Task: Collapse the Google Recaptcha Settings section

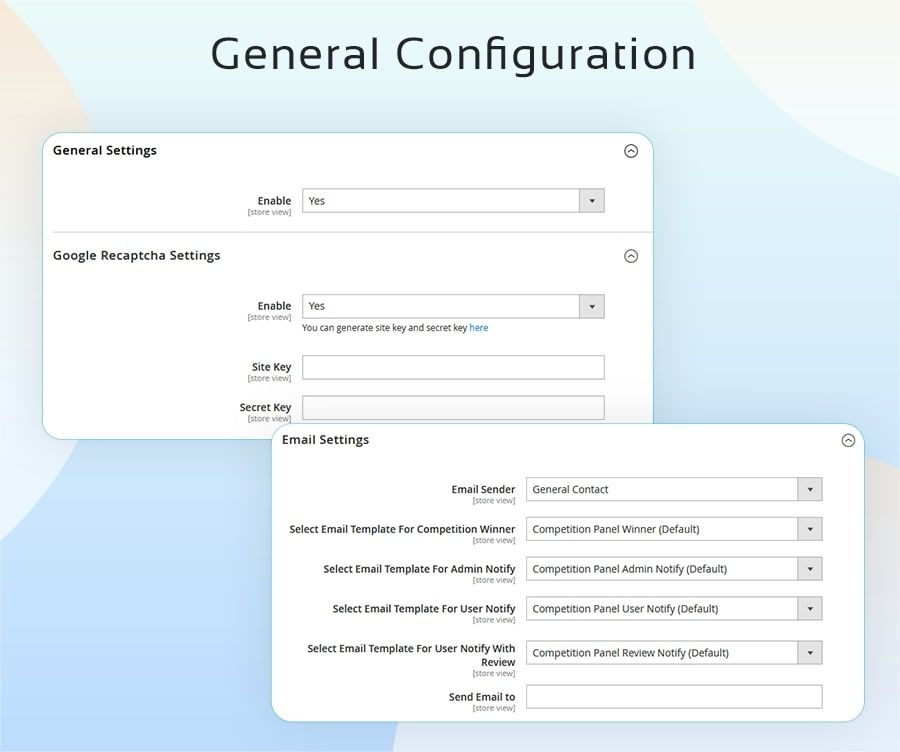Action: coord(631,256)
